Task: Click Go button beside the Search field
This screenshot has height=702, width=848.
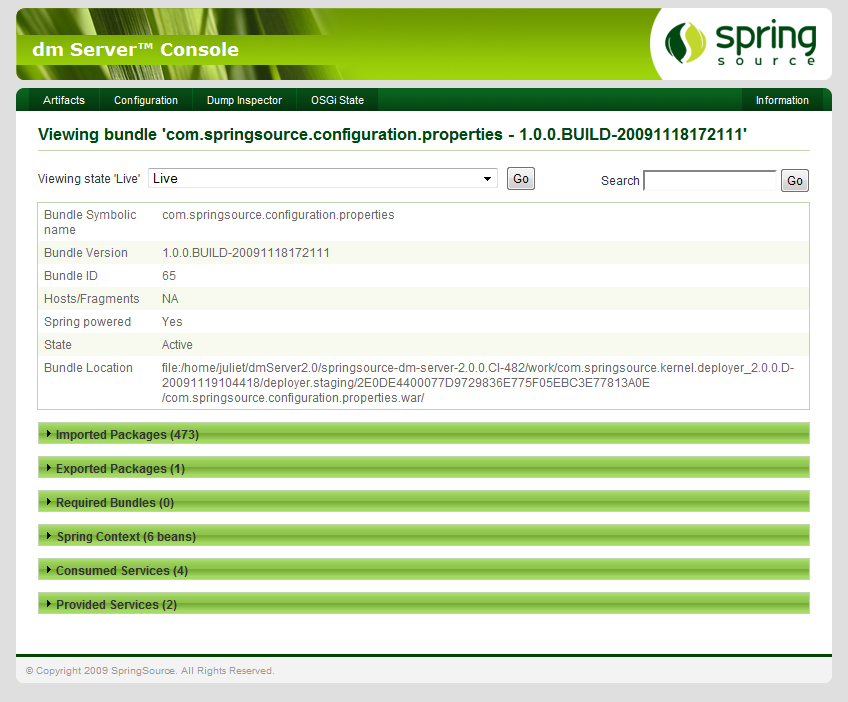Action: 795,181
